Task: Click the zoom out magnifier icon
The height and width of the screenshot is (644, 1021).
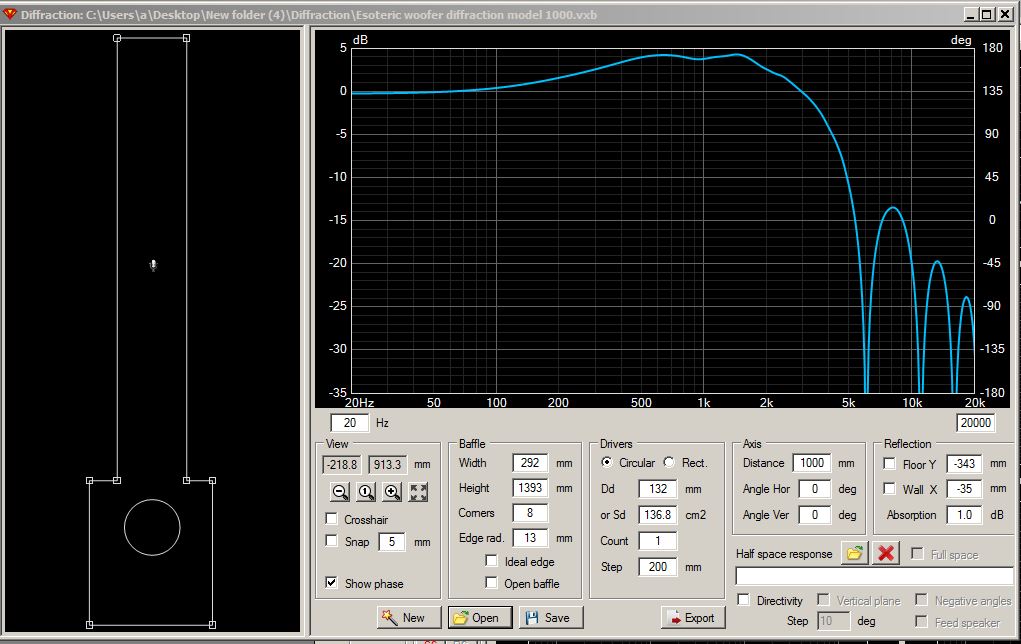Action: (340, 492)
